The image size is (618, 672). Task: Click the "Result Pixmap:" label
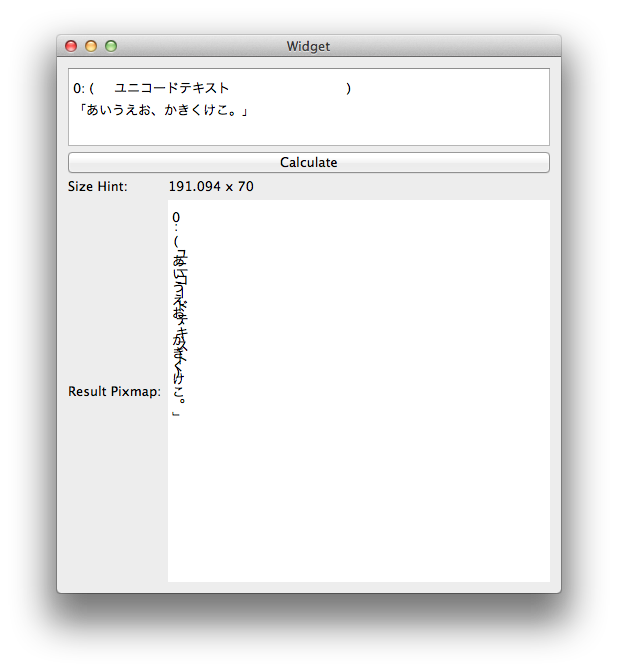(114, 391)
